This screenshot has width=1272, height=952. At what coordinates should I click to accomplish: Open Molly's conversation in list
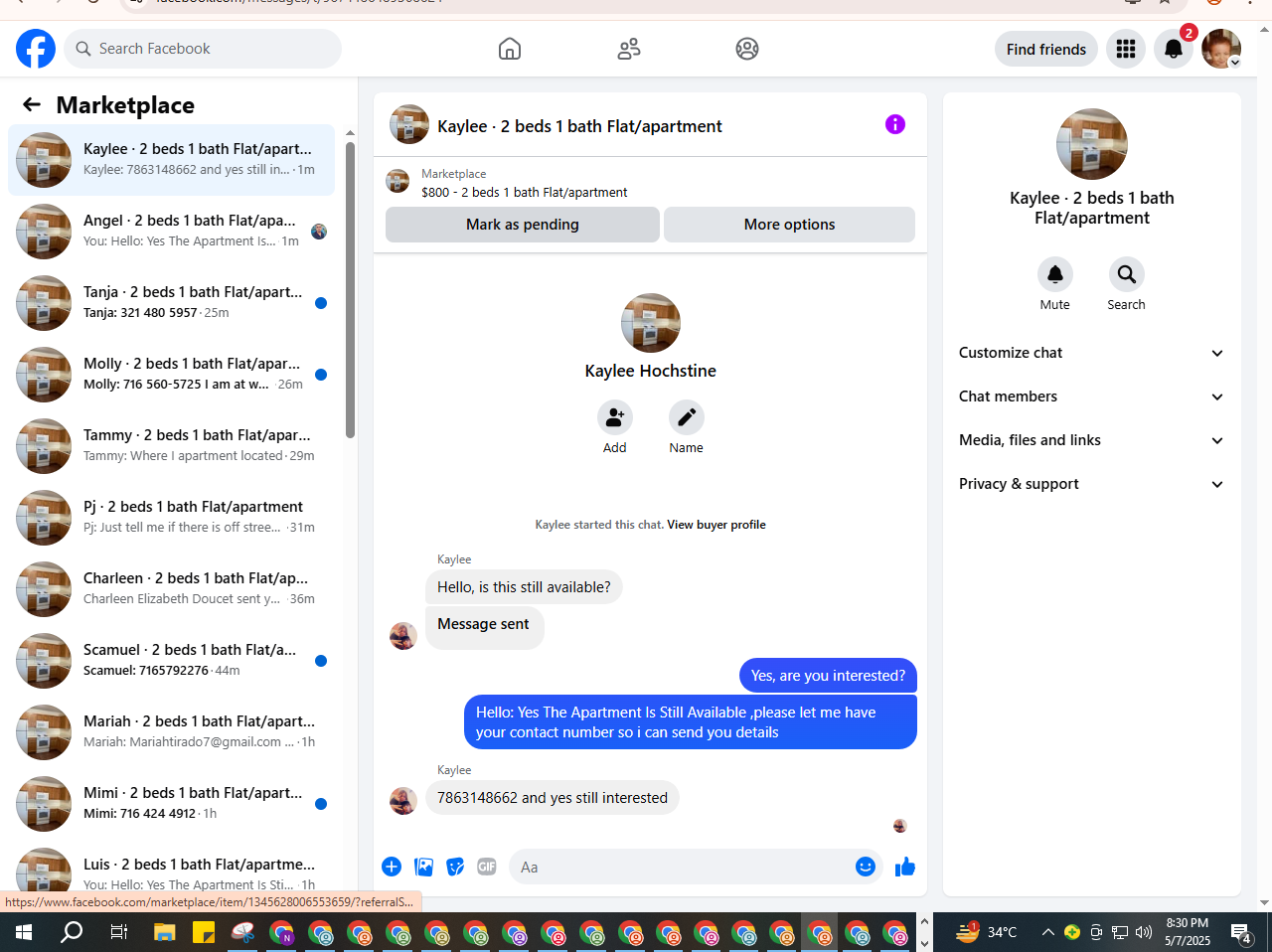[171, 375]
